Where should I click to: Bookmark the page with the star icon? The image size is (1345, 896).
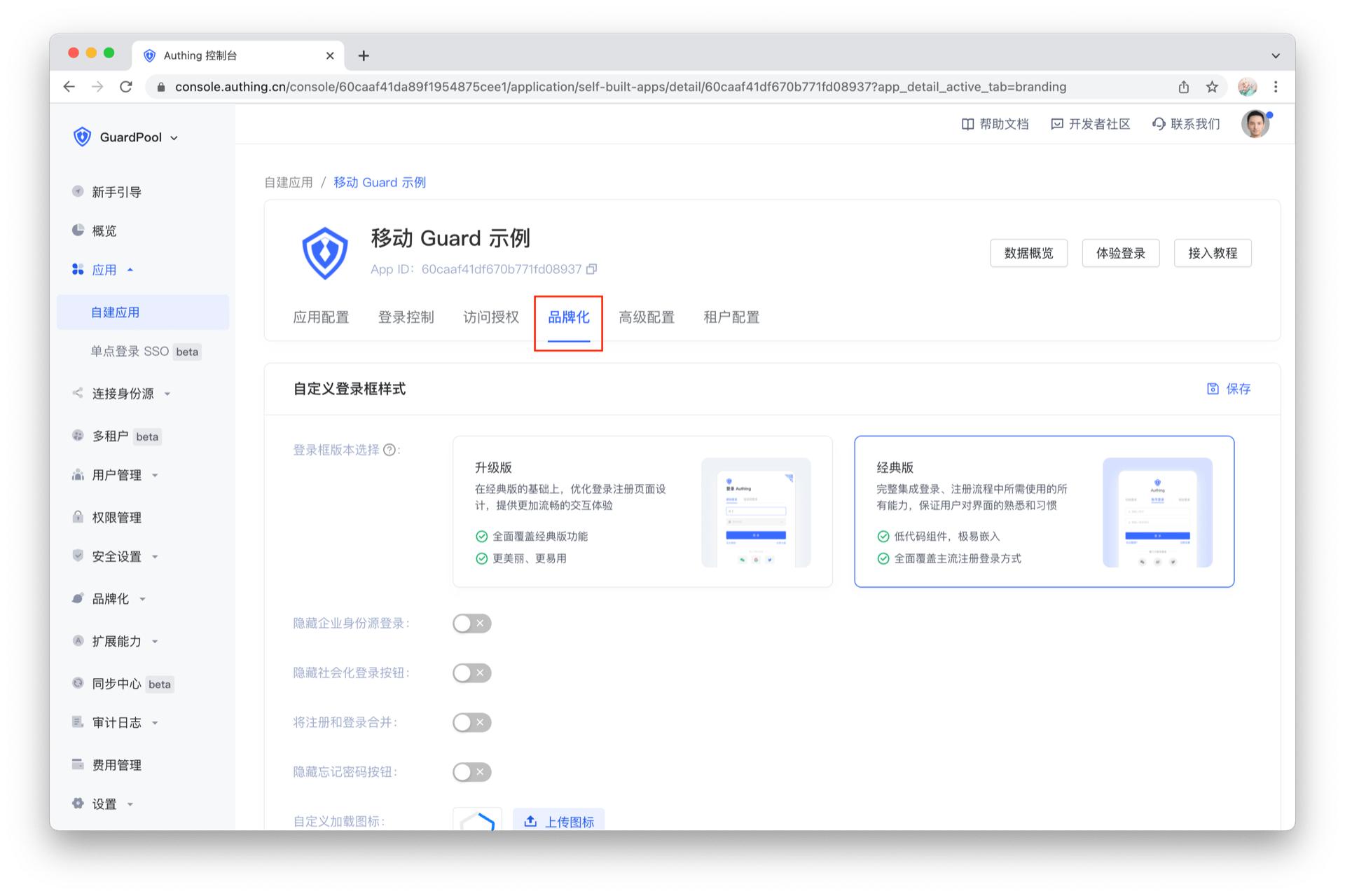[x=1212, y=87]
